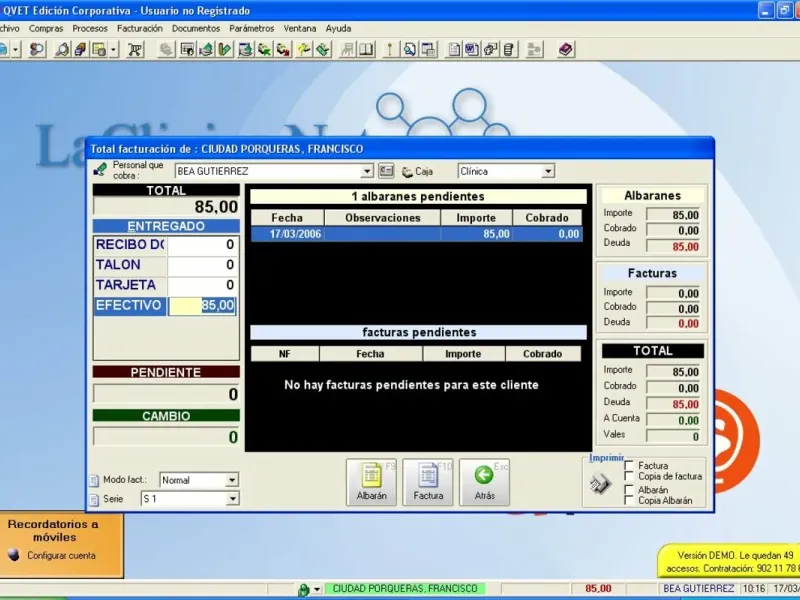Enable the Copia Albarán checkbox
The image size is (800, 600).
point(629,501)
